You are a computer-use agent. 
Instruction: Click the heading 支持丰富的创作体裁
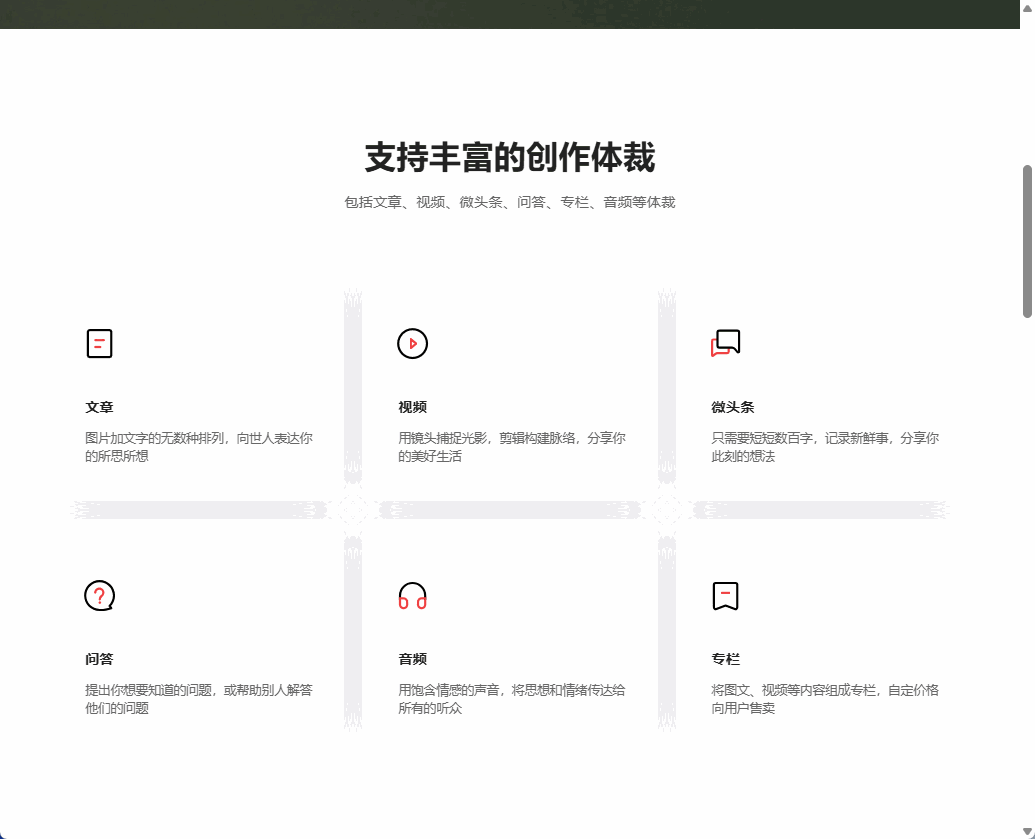[517, 157]
